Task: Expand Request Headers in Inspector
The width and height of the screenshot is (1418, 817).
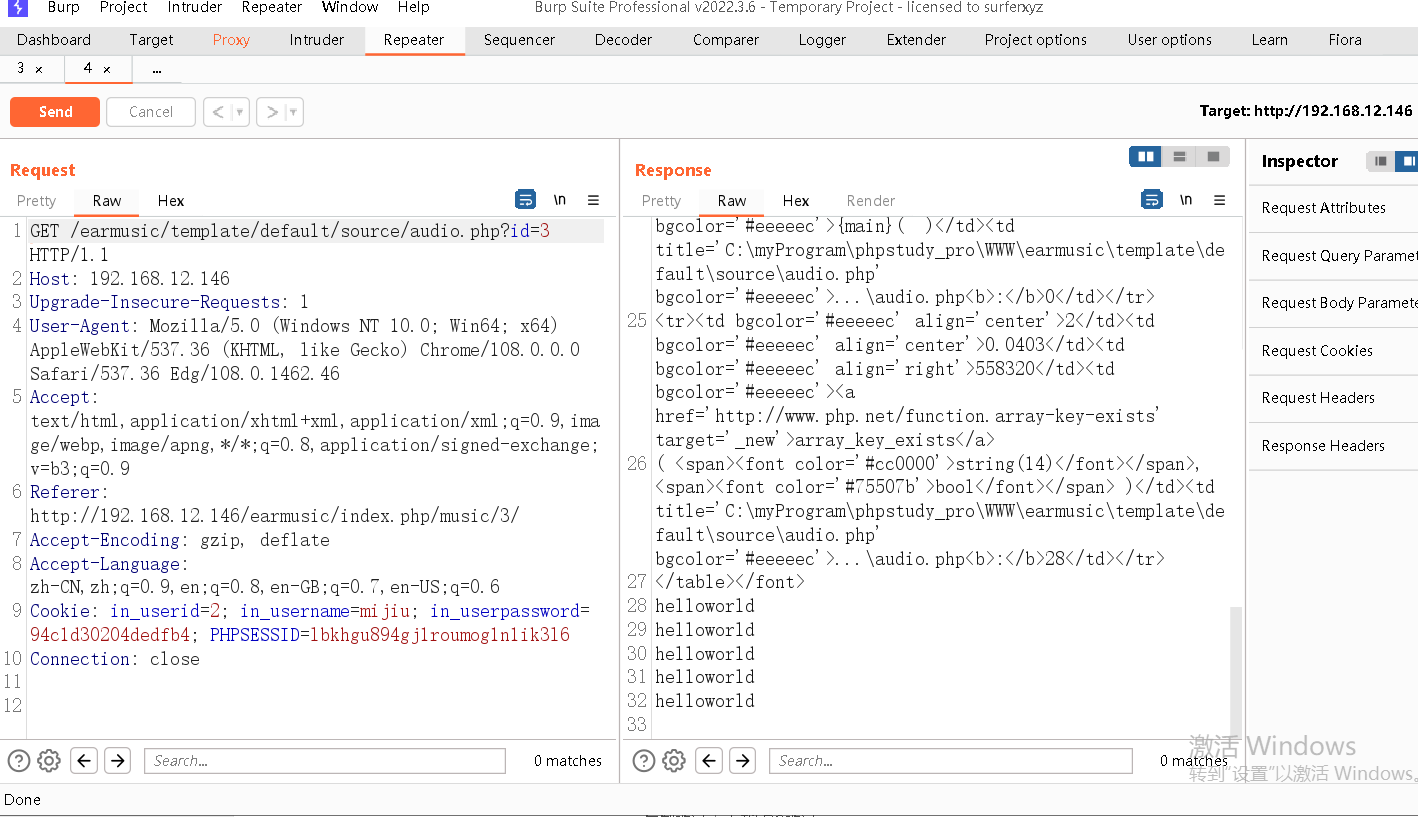Action: coord(1333,398)
